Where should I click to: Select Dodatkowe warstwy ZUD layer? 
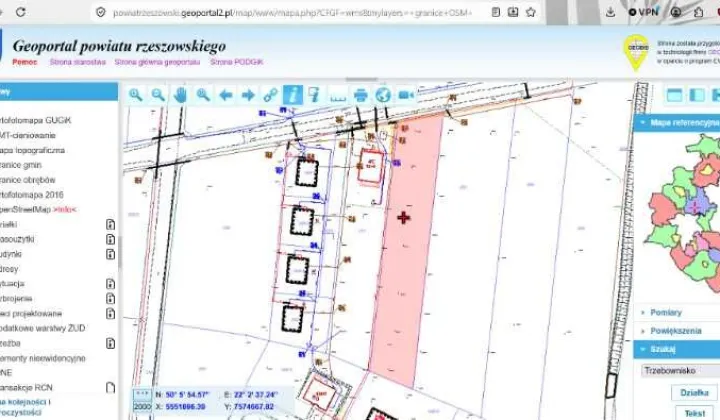(x=42, y=328)
